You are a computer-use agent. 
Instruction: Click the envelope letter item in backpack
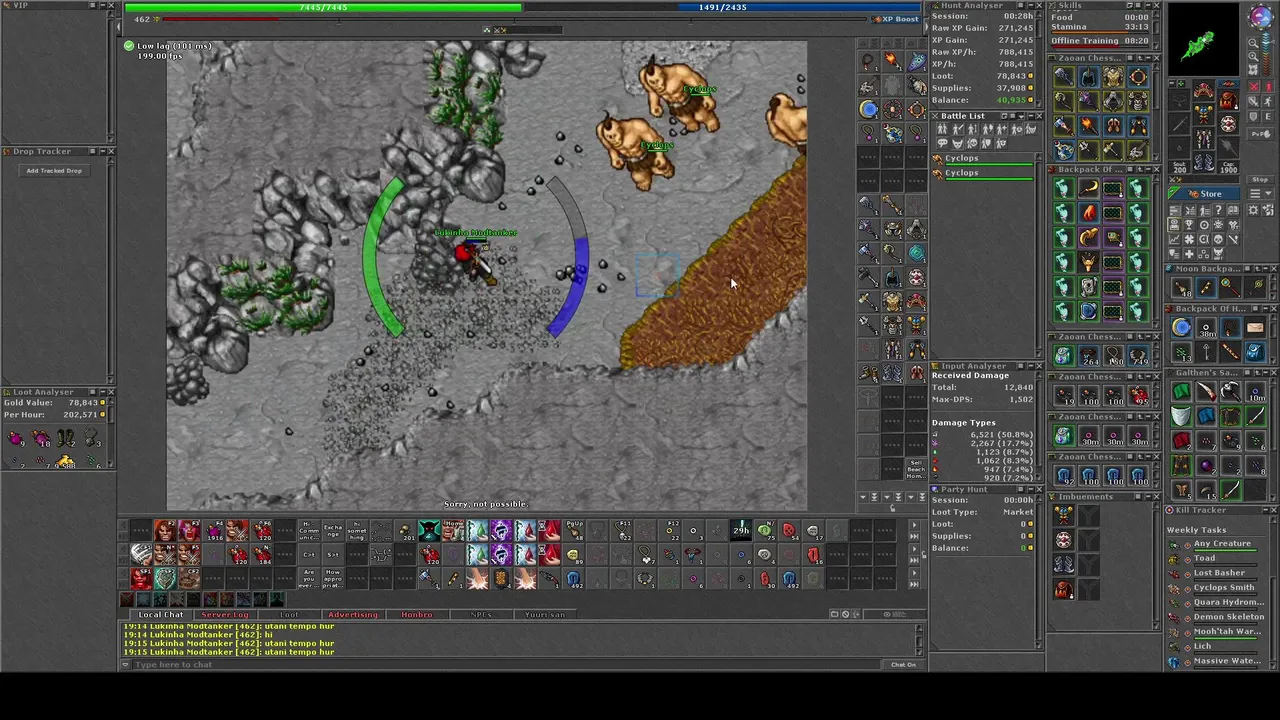(x=1255, y=327)
